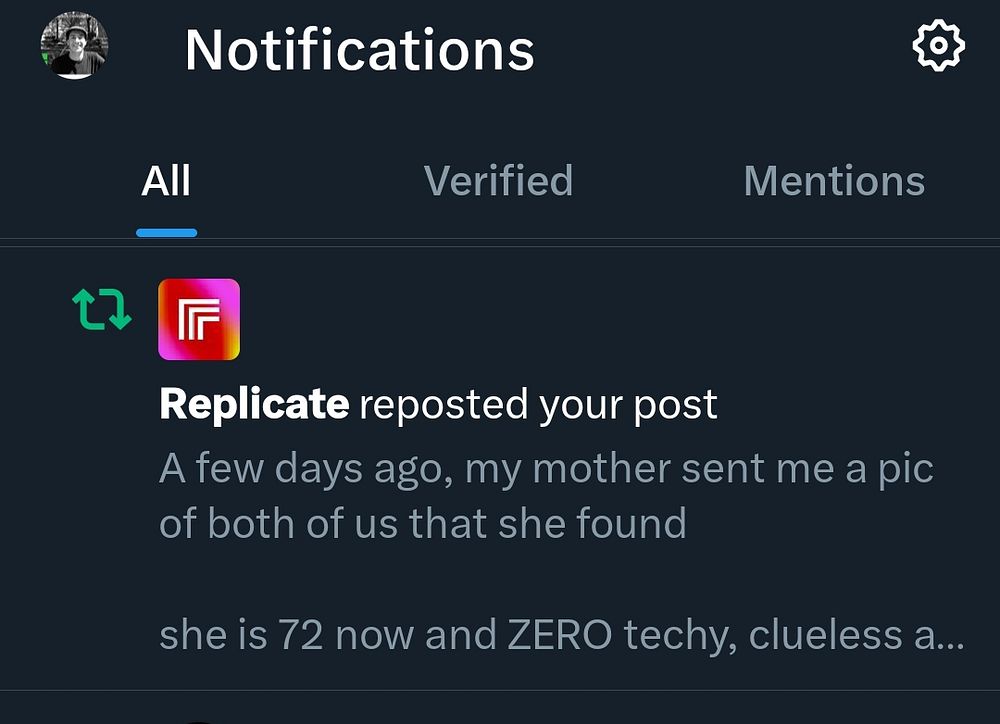Open post preview starting "A few days ago"

545,468
